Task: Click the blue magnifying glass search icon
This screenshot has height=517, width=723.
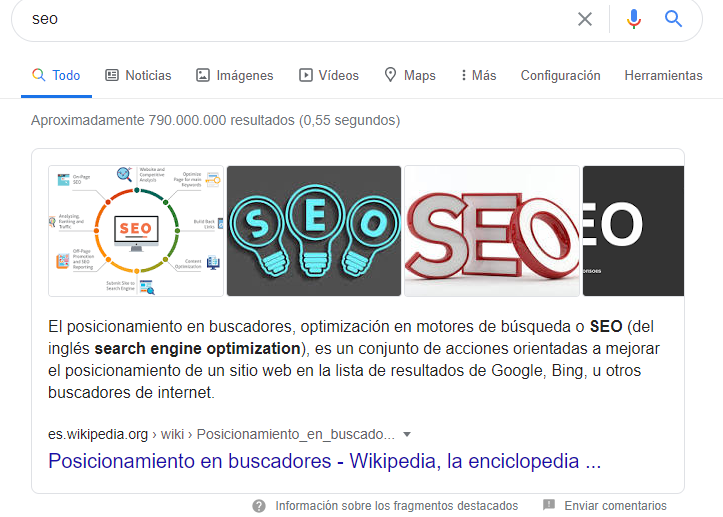Action: click(674, 19)
